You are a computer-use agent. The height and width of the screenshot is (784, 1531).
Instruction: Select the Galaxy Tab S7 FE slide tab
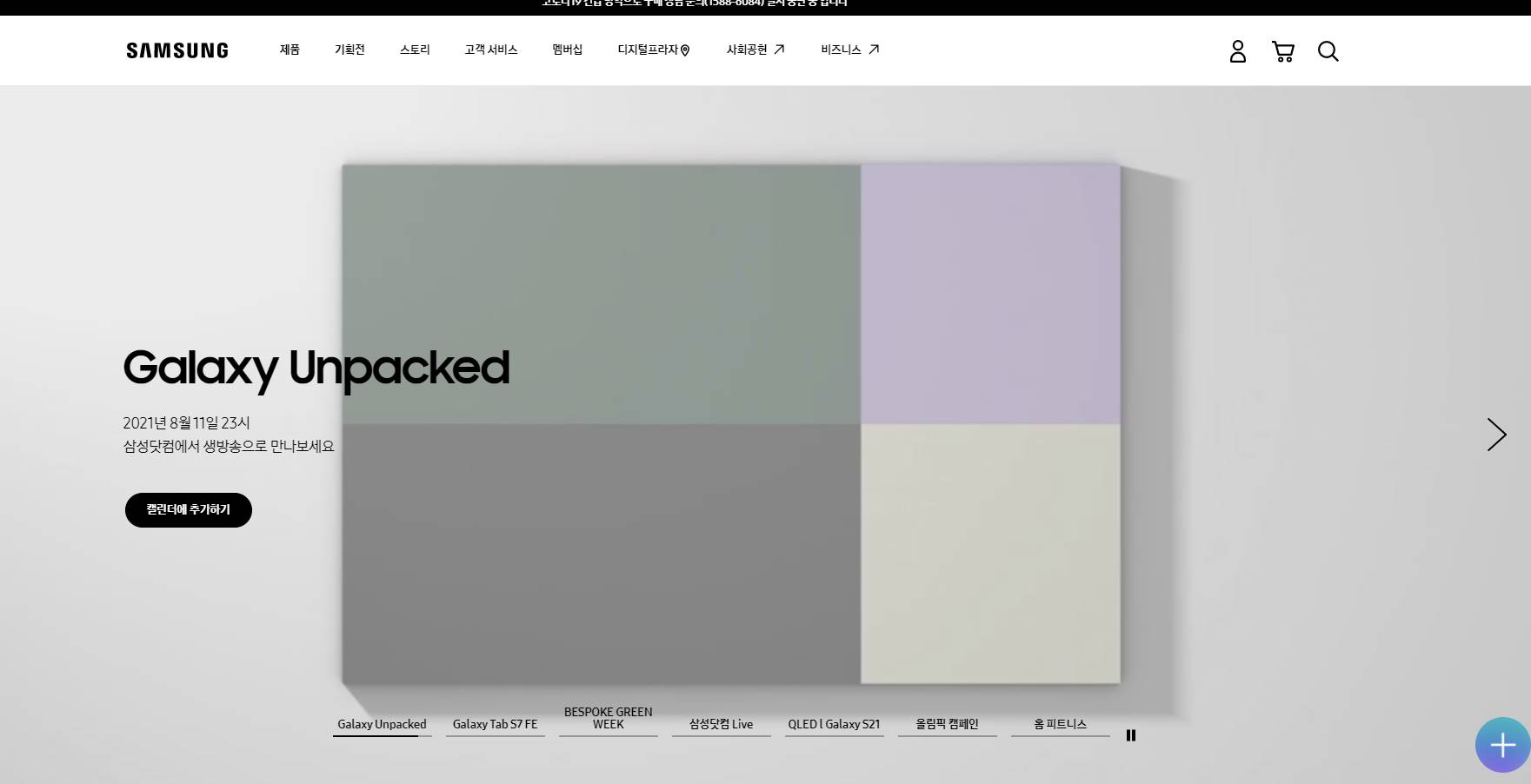coord(495,725)
